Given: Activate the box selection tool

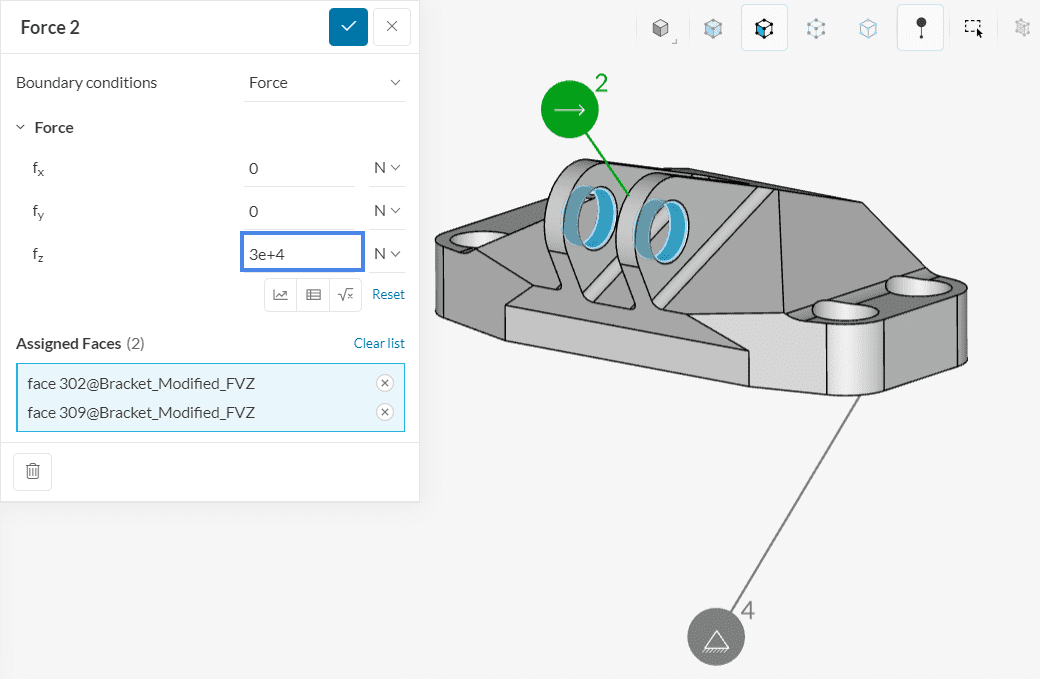Looking at the screenshot, I should pos(973,28).
